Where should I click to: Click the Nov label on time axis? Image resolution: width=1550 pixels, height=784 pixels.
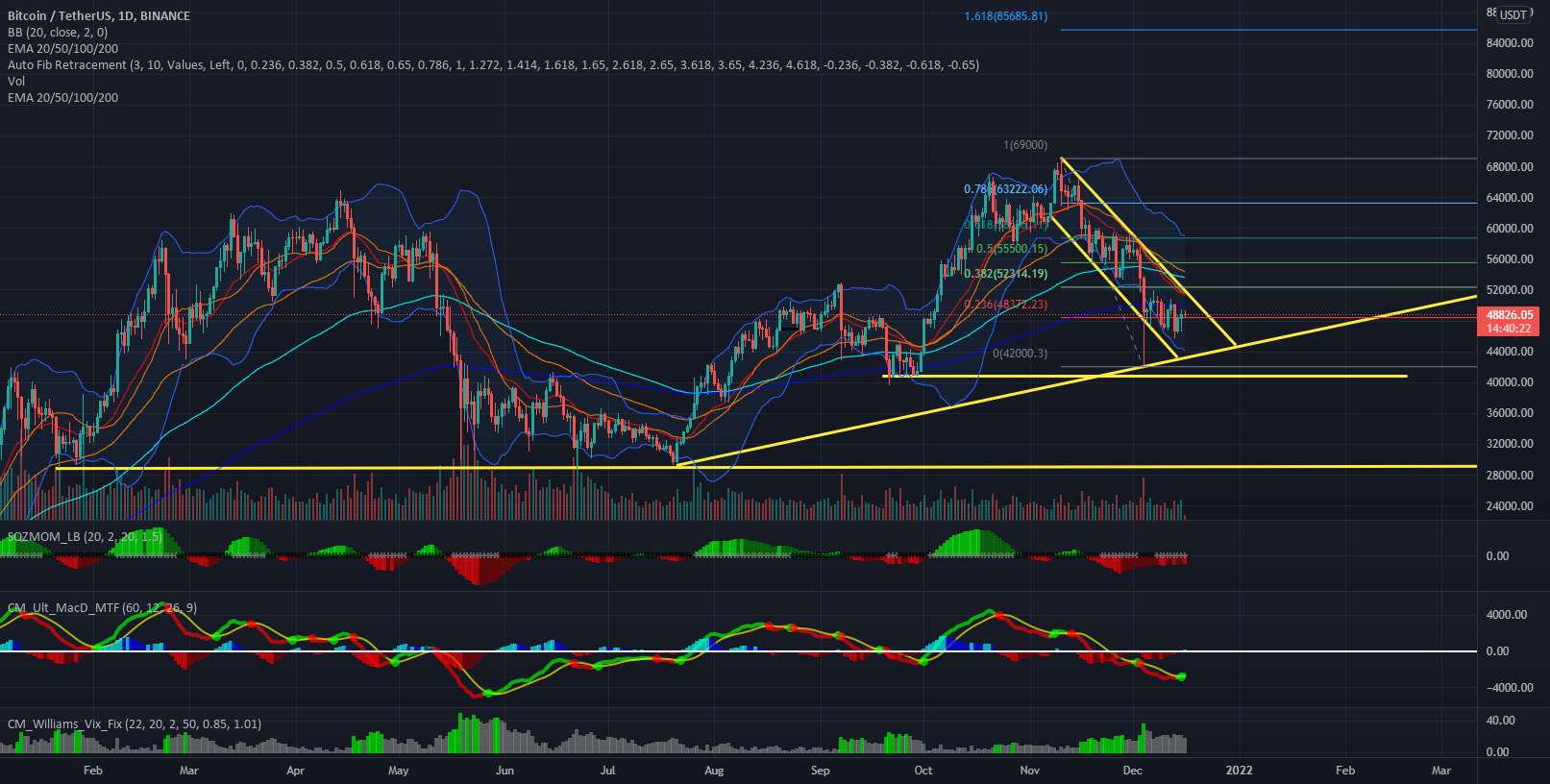click(1030, 771)
